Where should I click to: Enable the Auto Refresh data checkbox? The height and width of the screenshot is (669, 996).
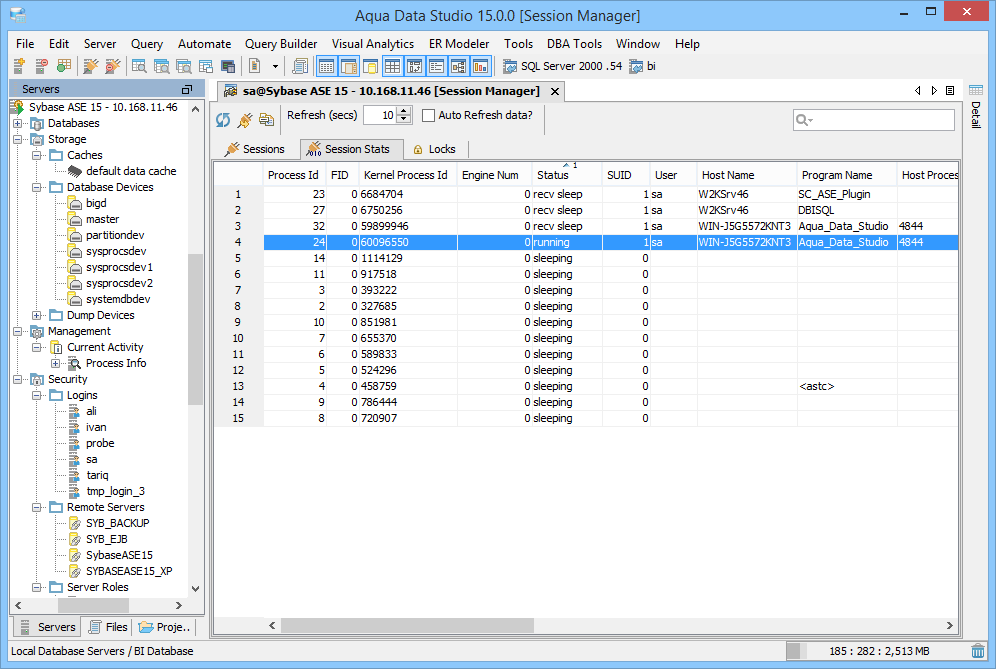[x=429, y=116]
